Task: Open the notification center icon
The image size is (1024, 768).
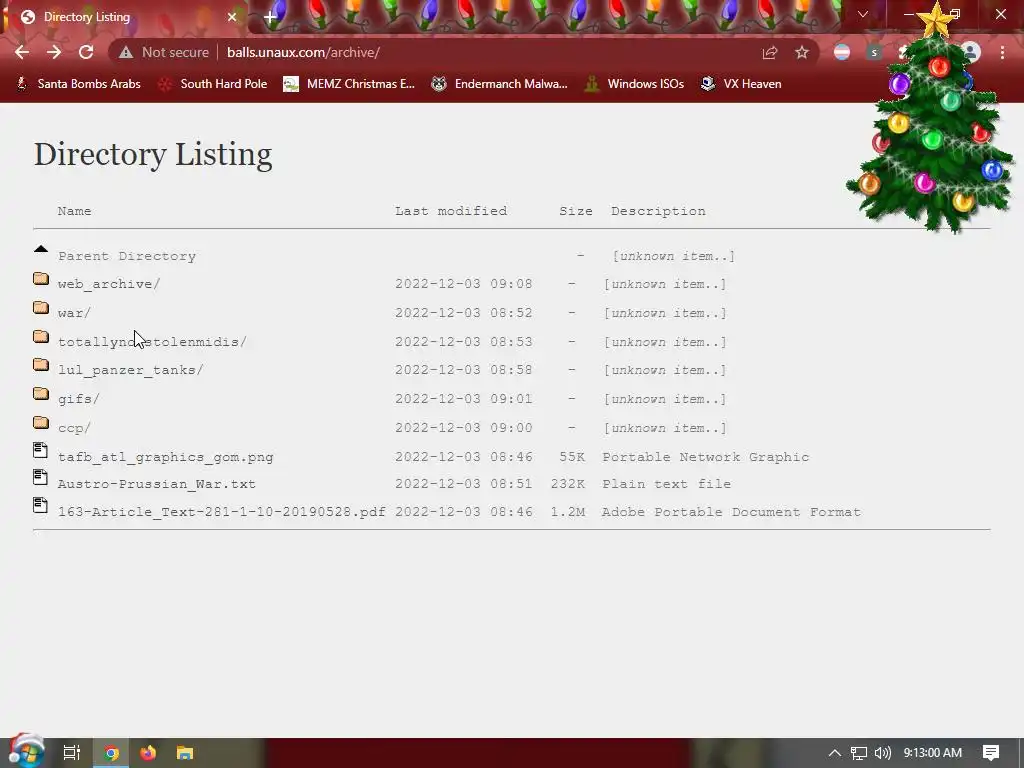Action: pos(991,753)
